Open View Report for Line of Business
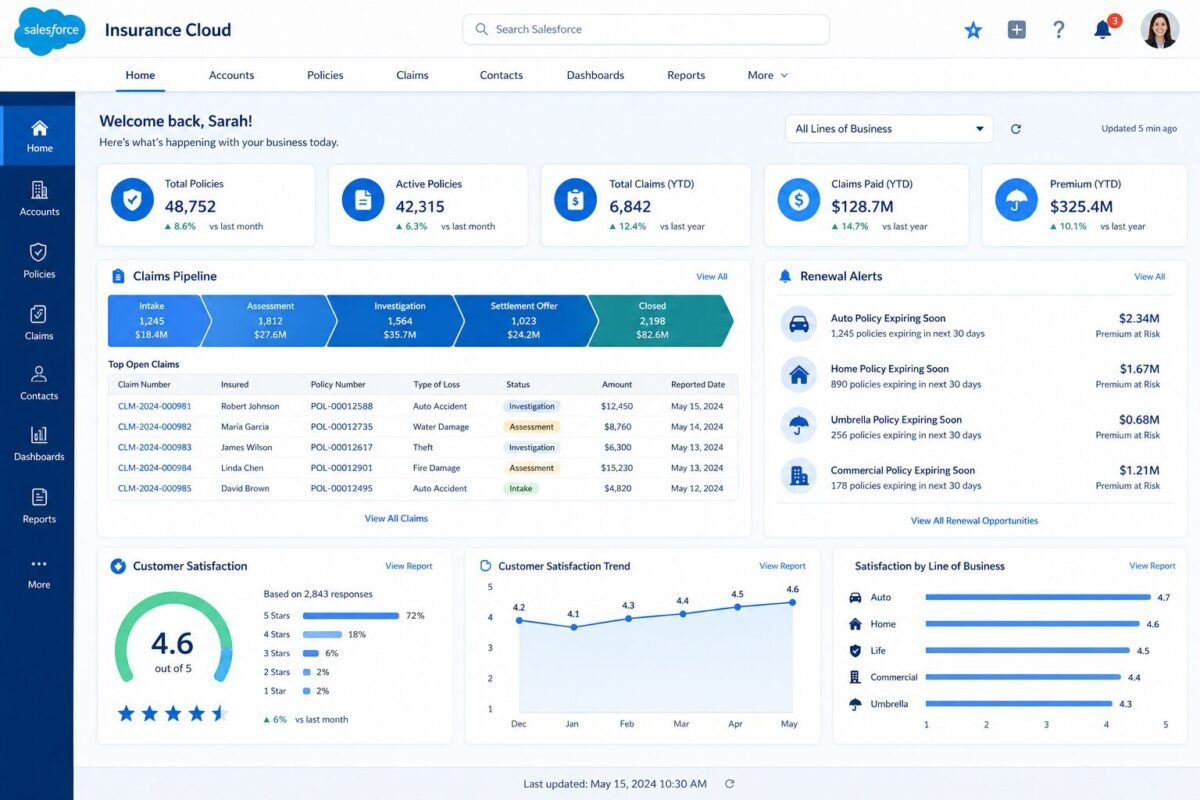The image size is (1200, 800). click(x=1152, y=566)
